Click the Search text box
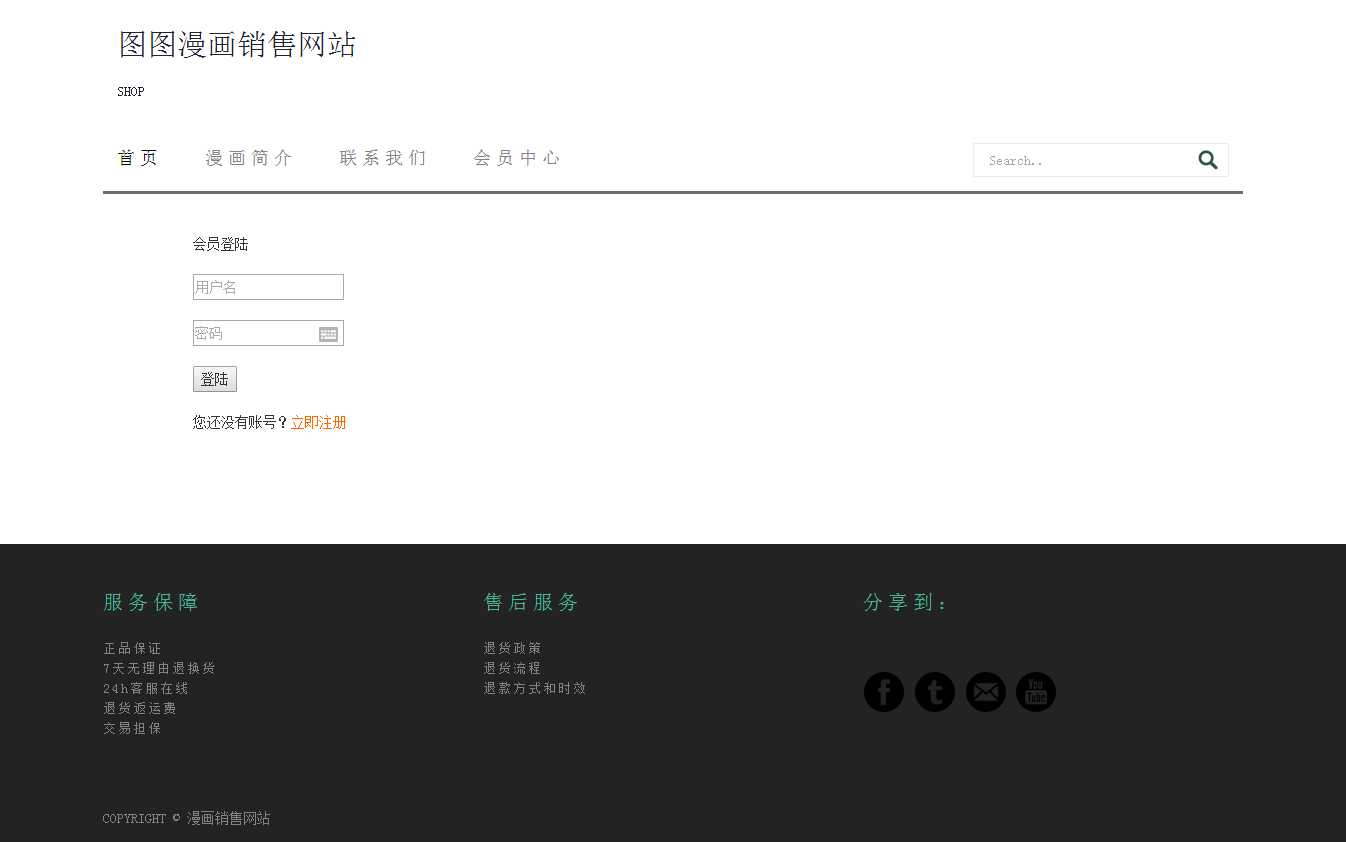1346x842 pixels. (1085, 160)
